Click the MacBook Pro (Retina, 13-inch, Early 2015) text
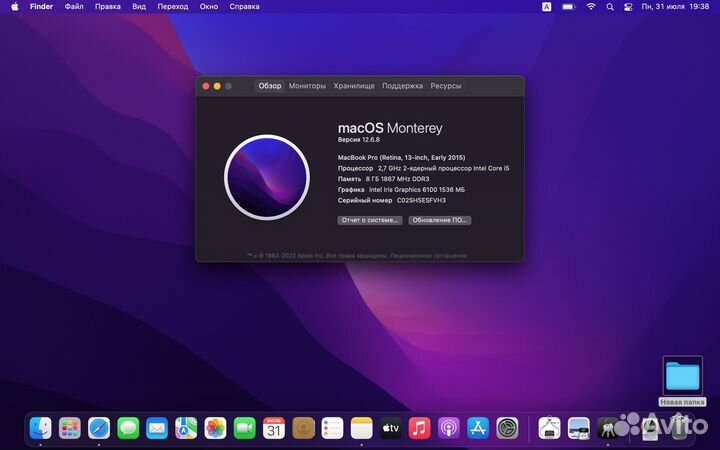Screen dimensions: 720x450 [401, 158]
